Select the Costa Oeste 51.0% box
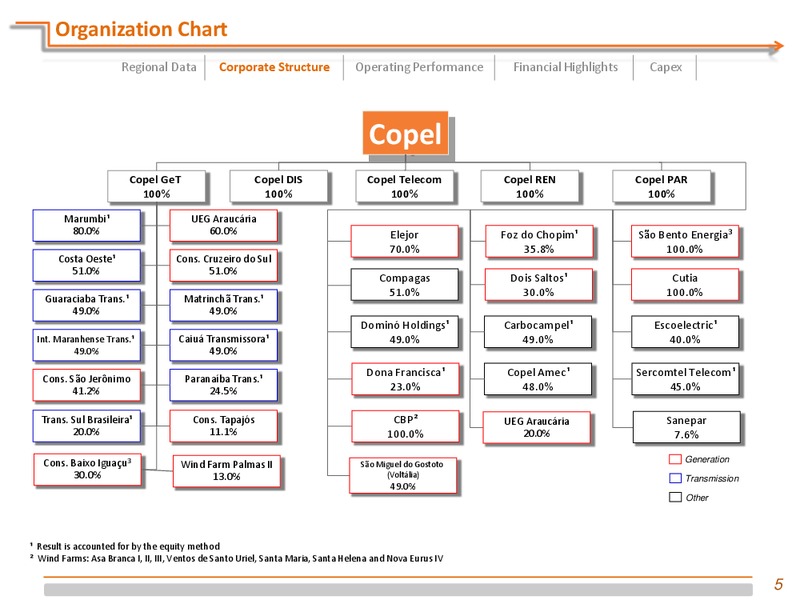800x600 pixels. coord(86,265)
